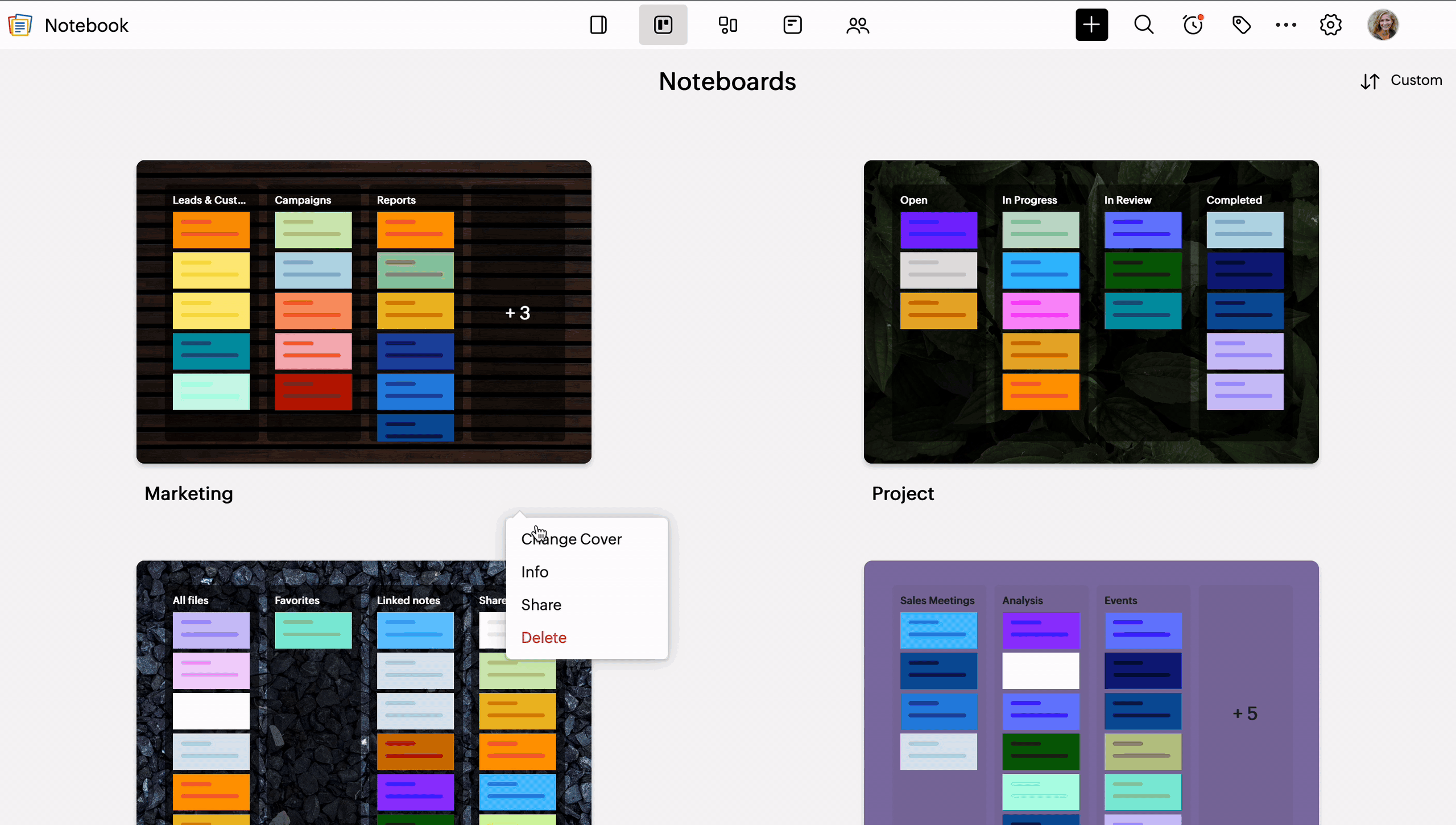The width and height of the screenshot is (1456, 825).
Task: Click Share in the context menu
Action: (x=541, y=605)
